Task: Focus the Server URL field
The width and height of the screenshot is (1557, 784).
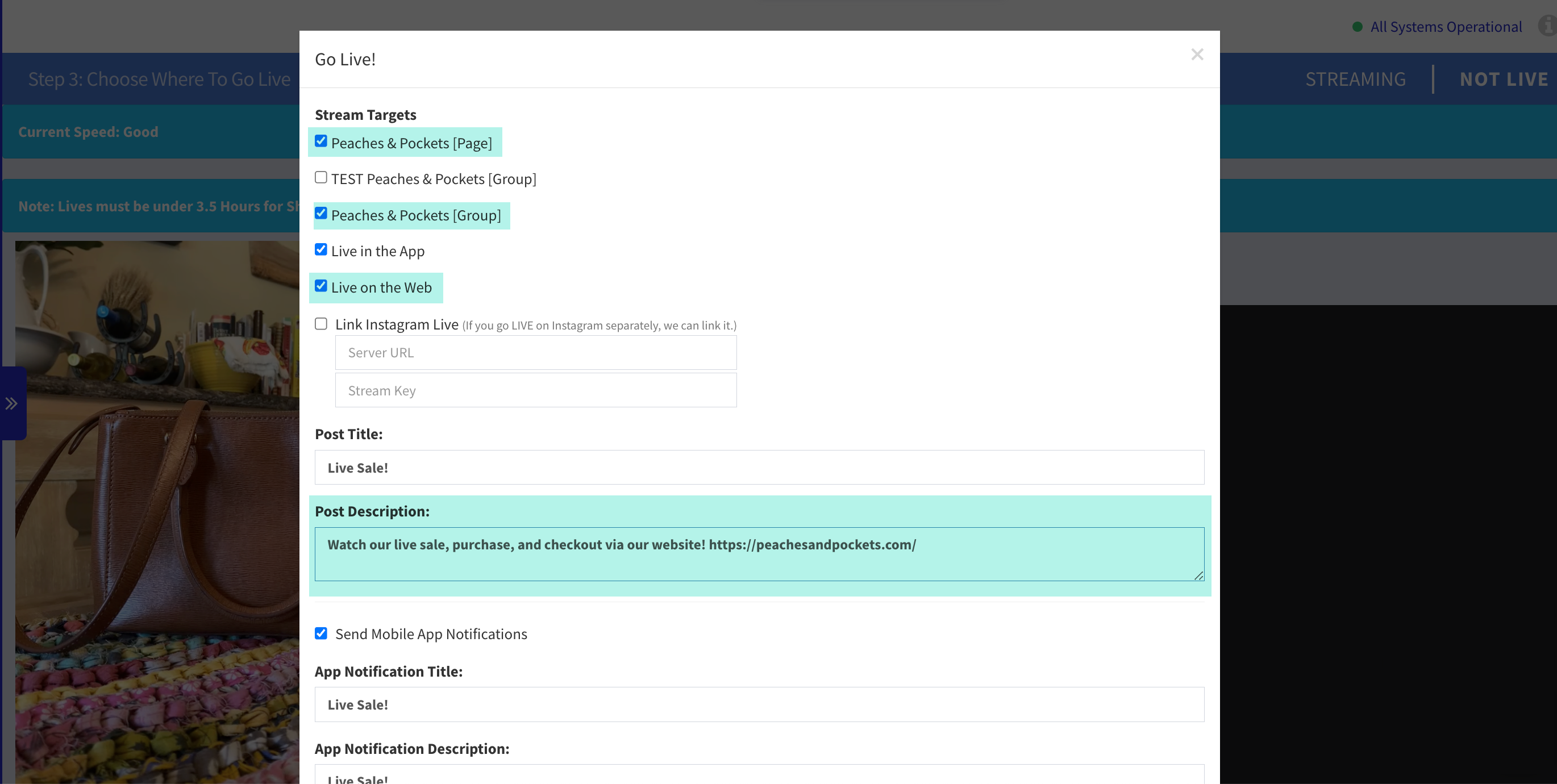Action: [535, 352]
